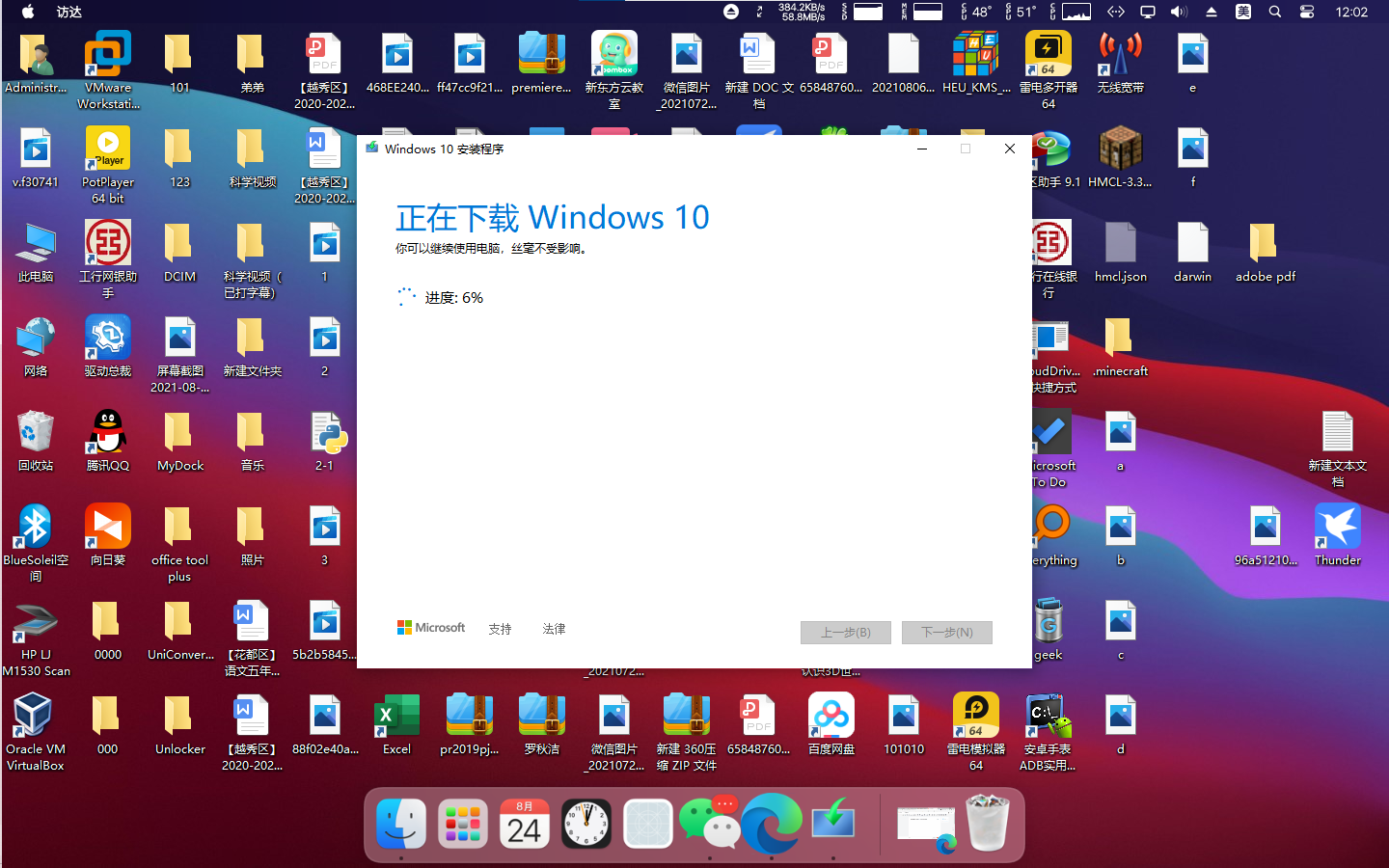Open calendar showing 24 in dock

coord(525,824)
